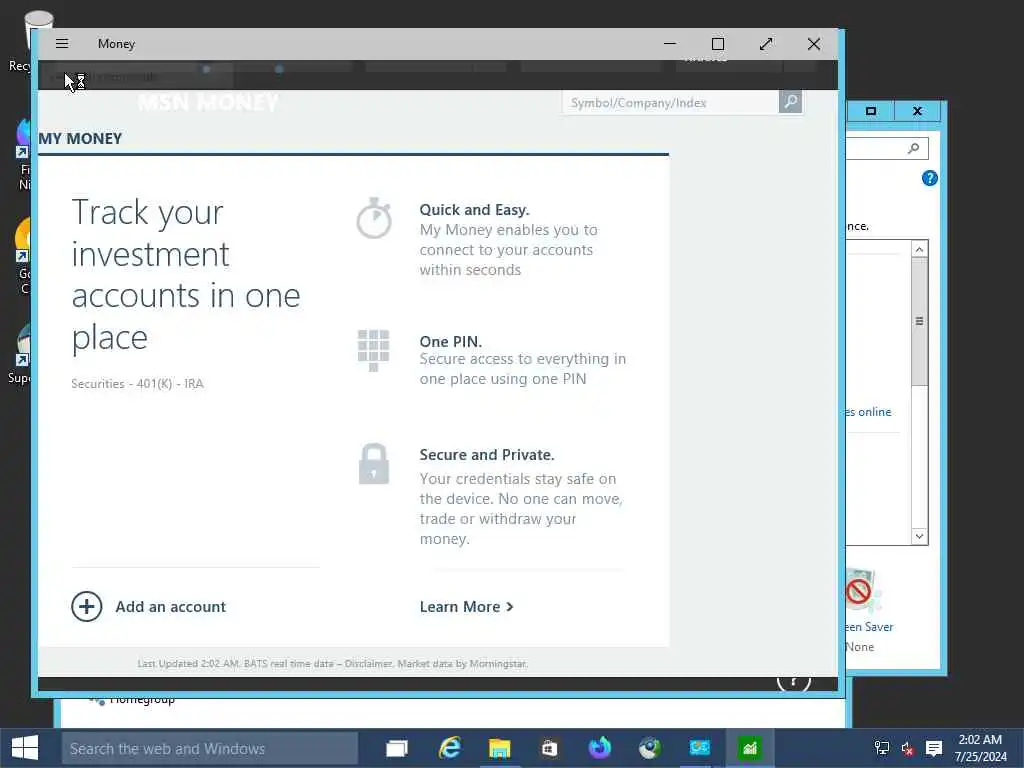This screenshot has width=1024, height=768.
Task: Click the scrollbar thumb in background window
Action: coord(920,321)
